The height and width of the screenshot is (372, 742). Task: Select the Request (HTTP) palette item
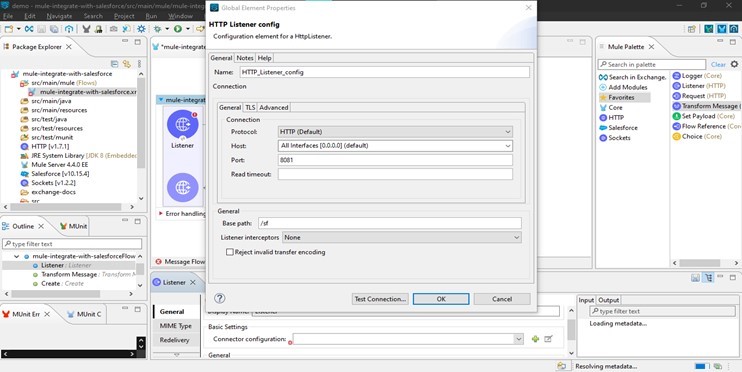[x=699, y=96]
